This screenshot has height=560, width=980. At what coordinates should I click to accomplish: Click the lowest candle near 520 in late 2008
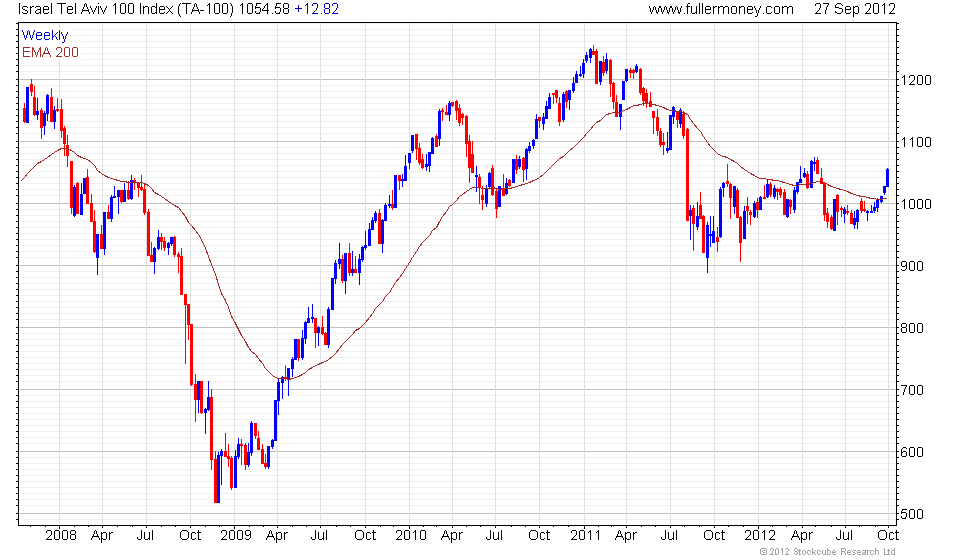point(217,479)
